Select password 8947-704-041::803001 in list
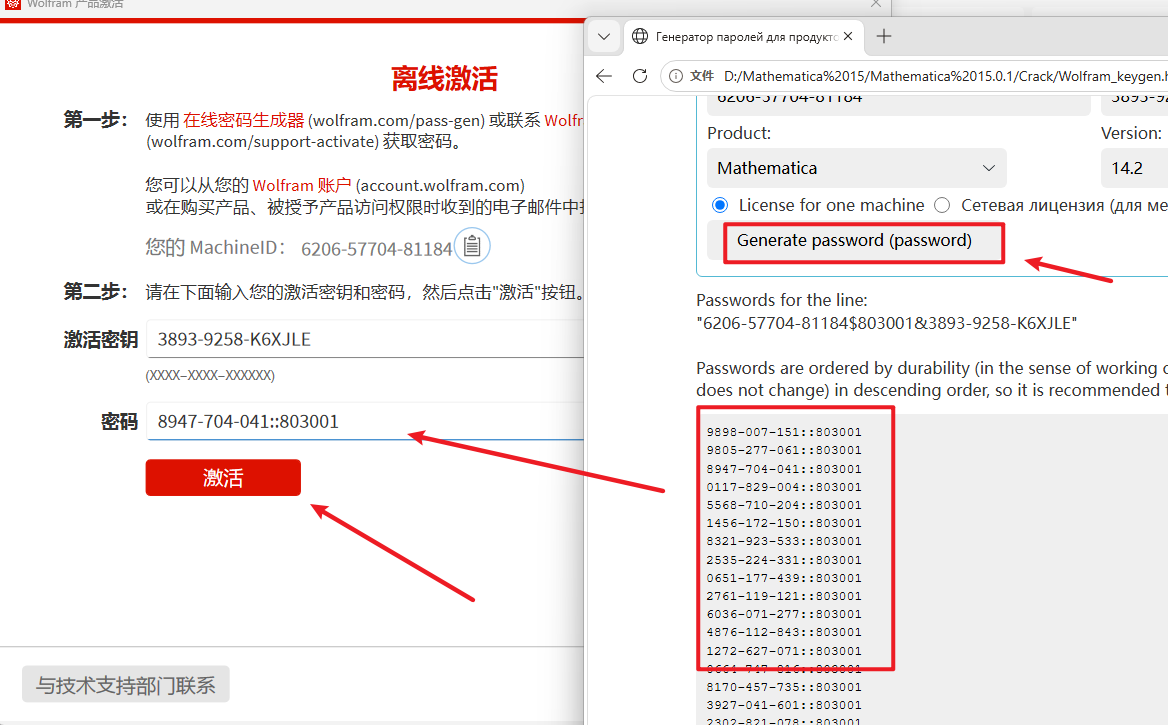1168x725 pixels. [x=784, y=469]
